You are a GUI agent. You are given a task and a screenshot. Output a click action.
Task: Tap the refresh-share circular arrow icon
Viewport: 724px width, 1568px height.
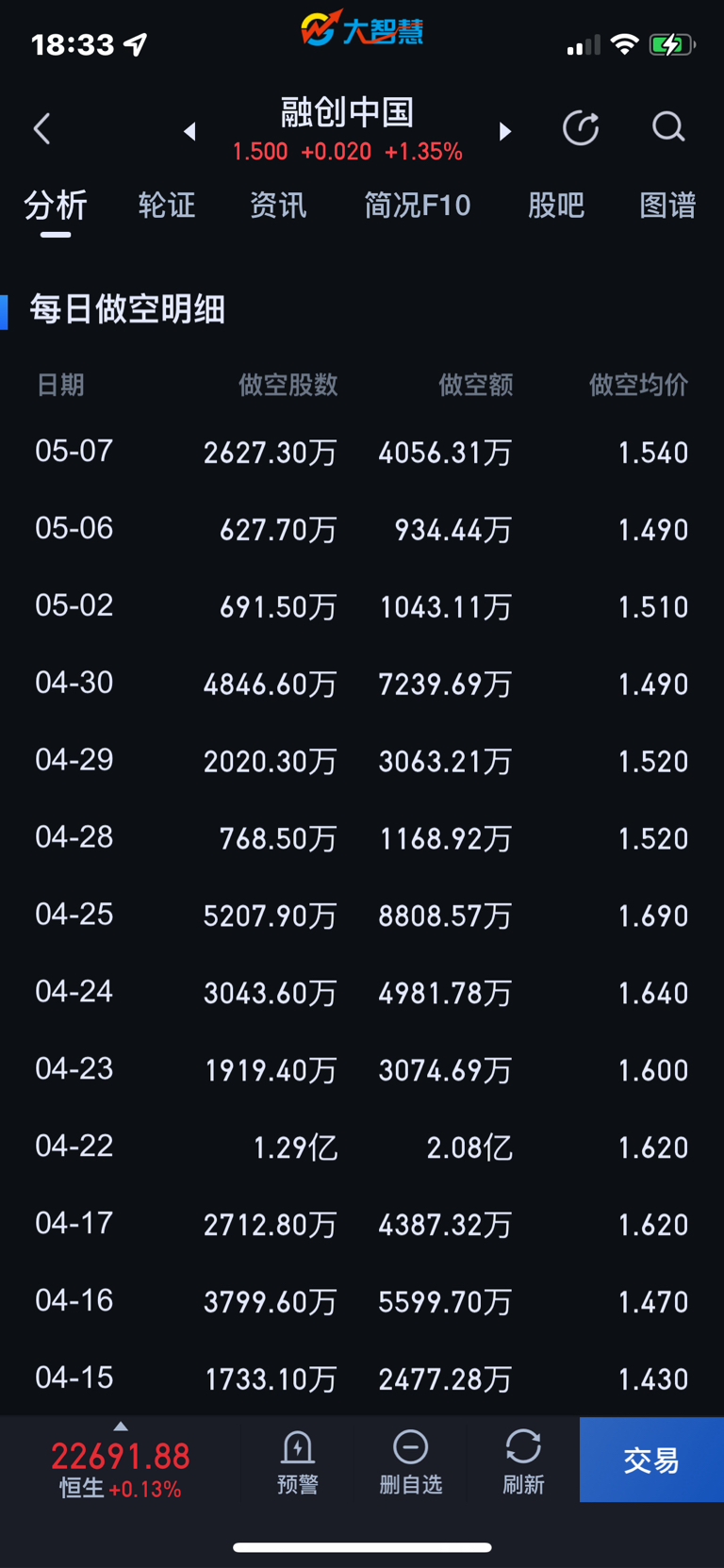(581, 128)
